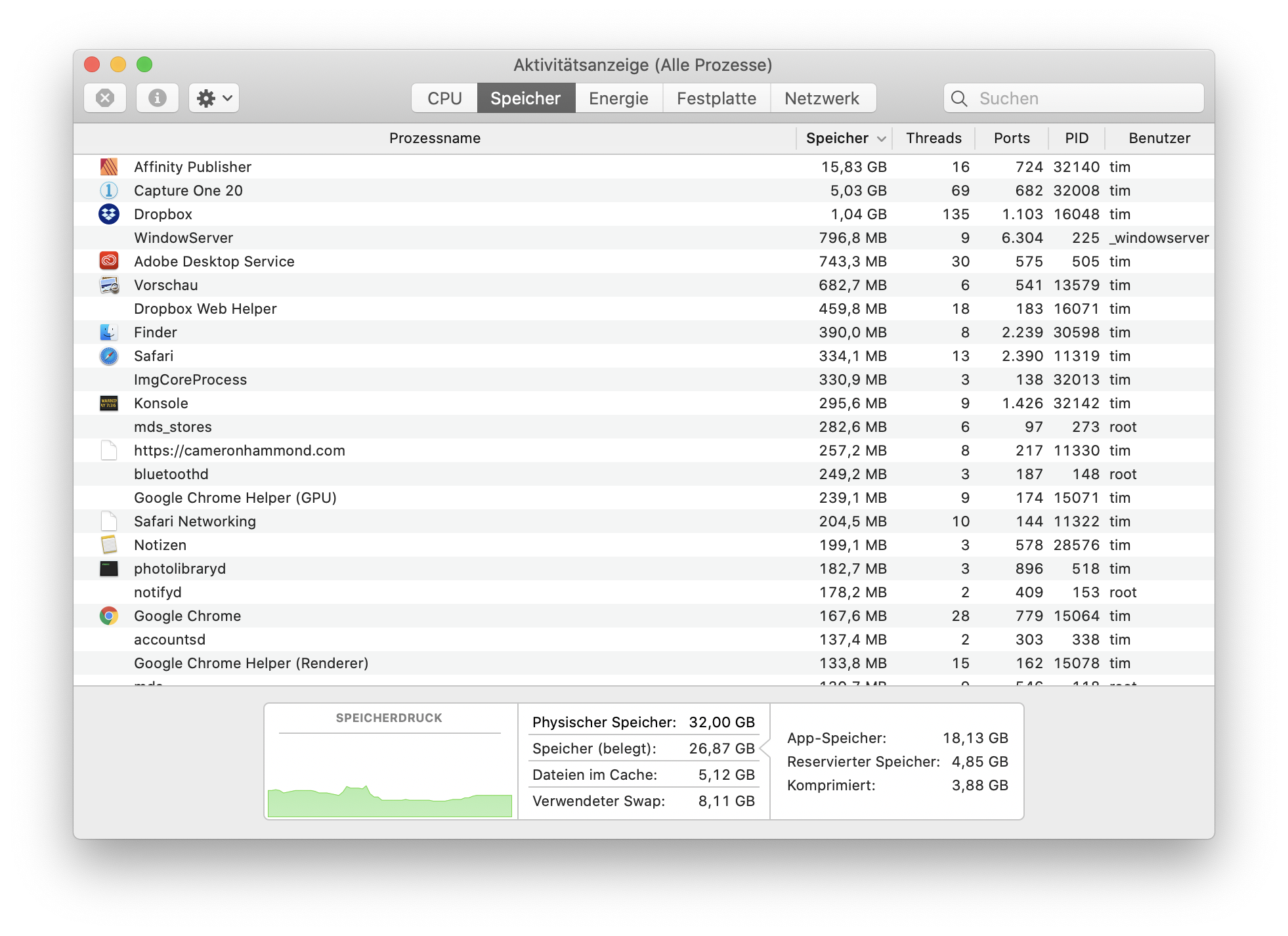Click the Speicher (belegt) 26,87 GB entry
The image size is (1288, 936).
pyautogui.click(x=643, y=748)
